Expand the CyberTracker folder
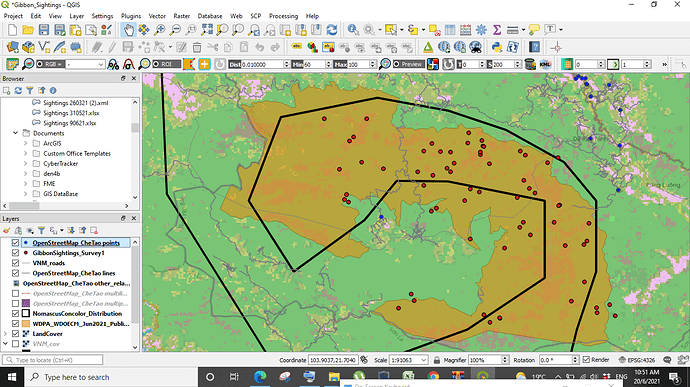Viewport: 690px width, 387px height. pos(25,163)
